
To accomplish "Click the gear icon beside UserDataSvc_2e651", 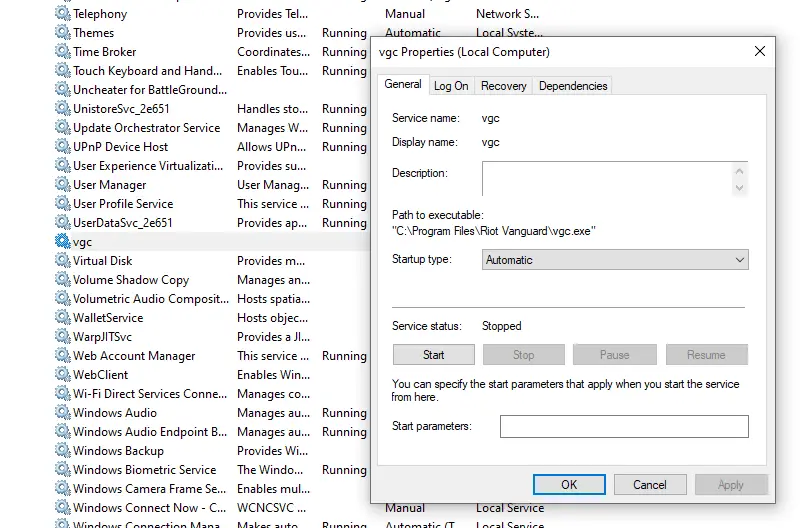I will point(62,222).
